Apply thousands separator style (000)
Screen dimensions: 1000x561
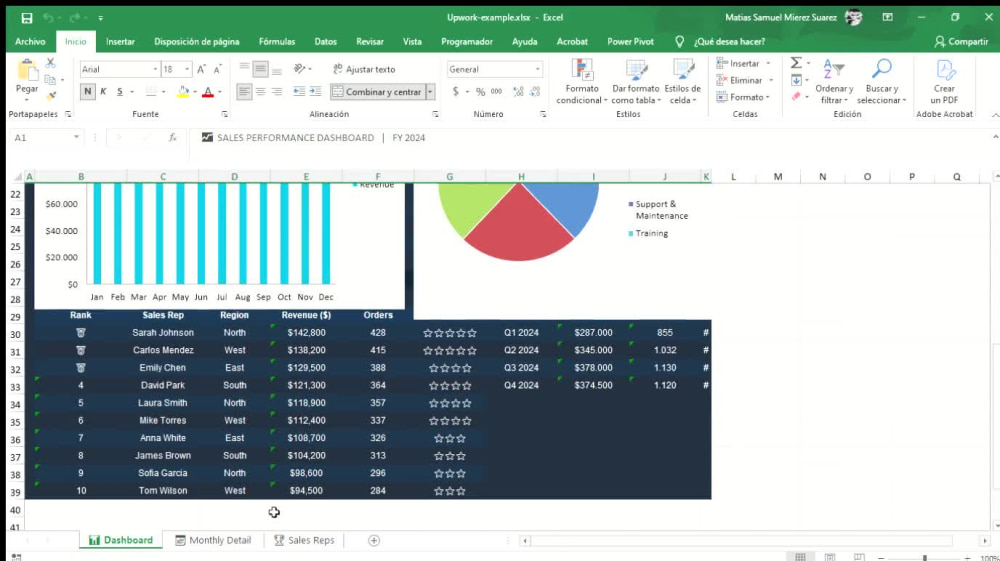point(496,92)
